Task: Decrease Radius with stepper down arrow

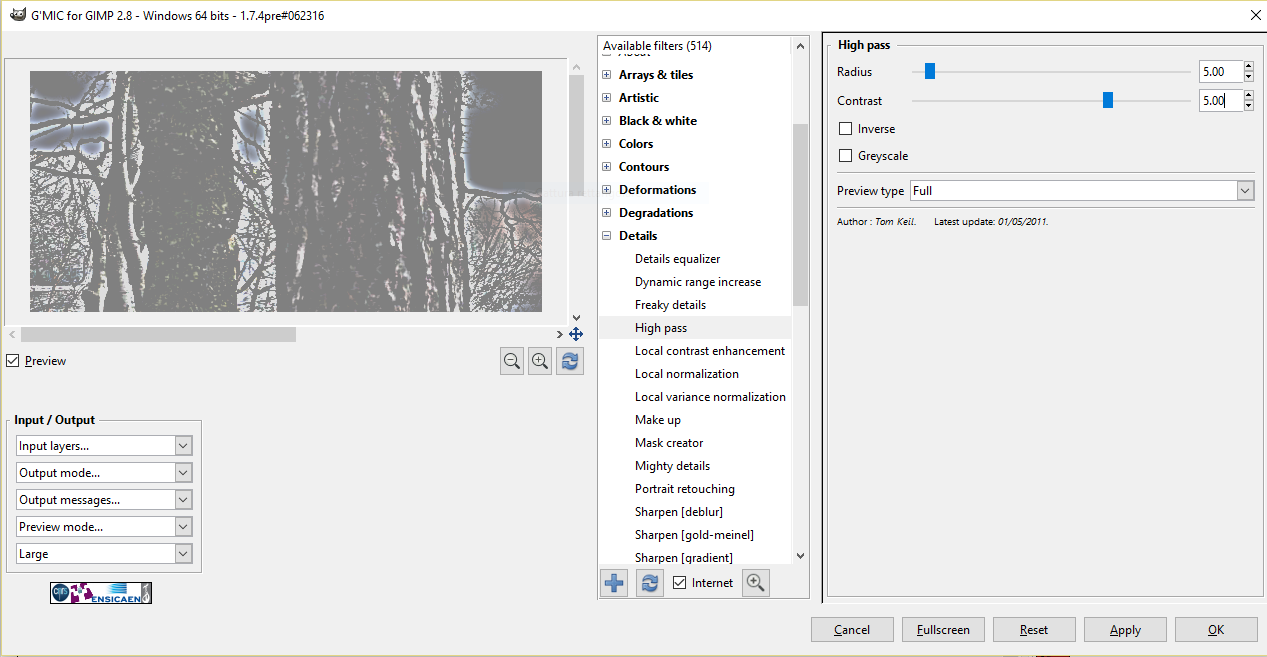Action: [1248, 77]
